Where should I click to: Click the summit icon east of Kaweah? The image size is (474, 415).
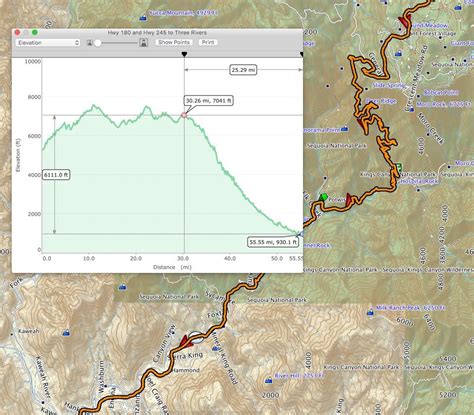66,332
